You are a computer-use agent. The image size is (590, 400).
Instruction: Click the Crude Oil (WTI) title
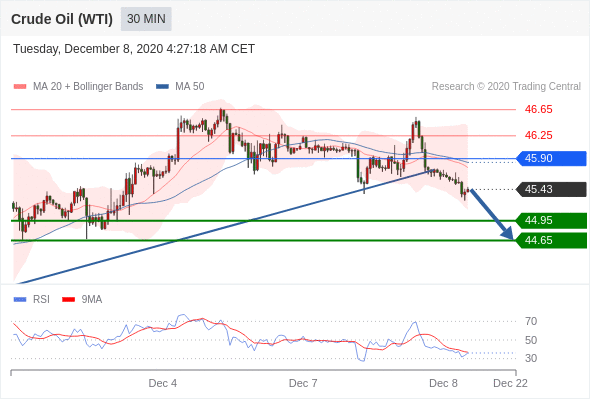pyautogui.click(x=62, y=19)
